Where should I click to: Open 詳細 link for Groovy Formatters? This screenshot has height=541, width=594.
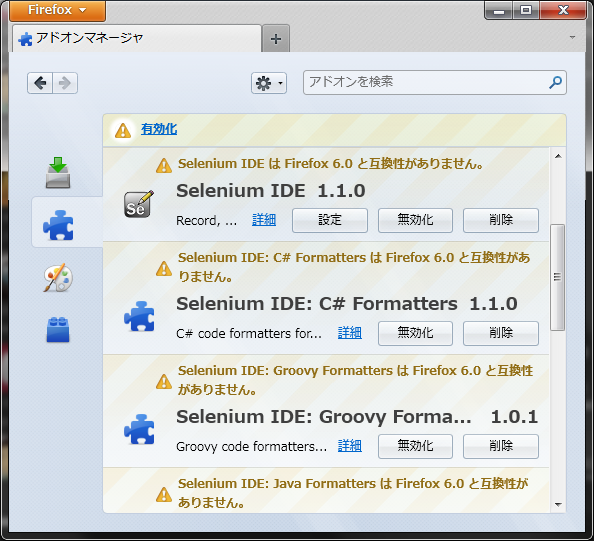coord(350,446)
